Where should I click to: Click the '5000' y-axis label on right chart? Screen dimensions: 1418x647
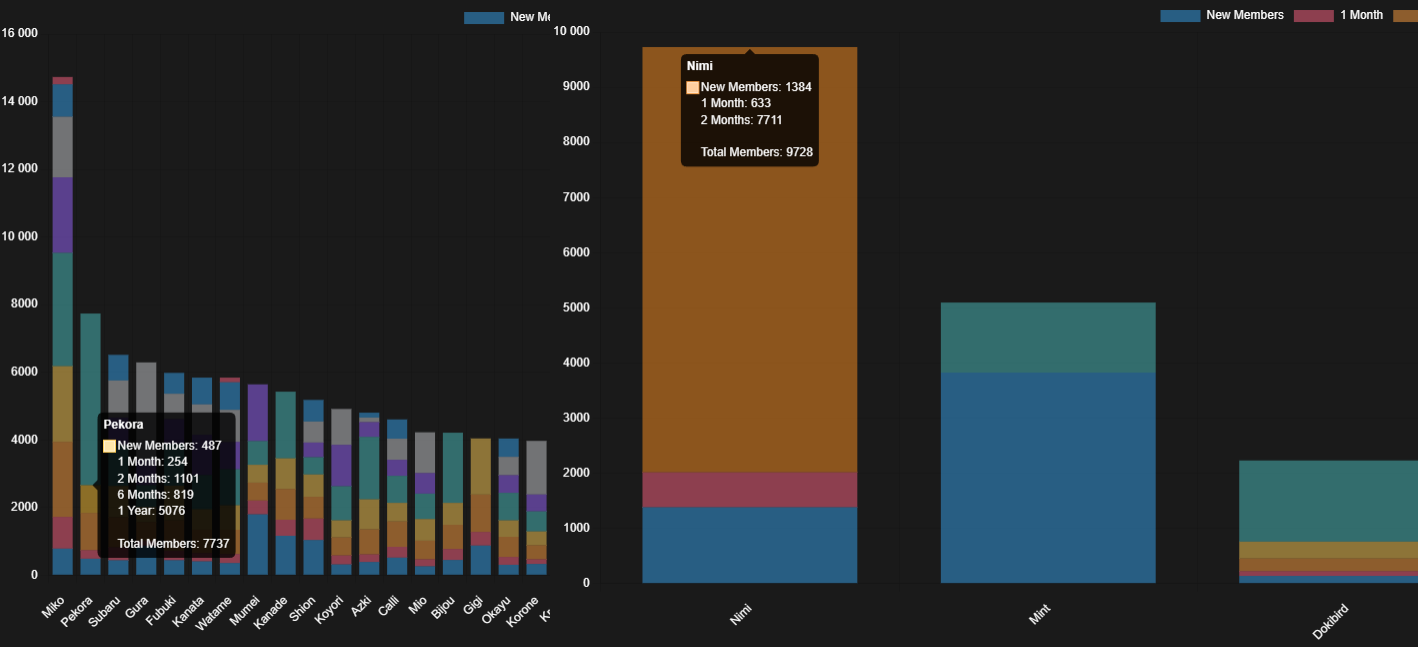(x=574, y=308)
